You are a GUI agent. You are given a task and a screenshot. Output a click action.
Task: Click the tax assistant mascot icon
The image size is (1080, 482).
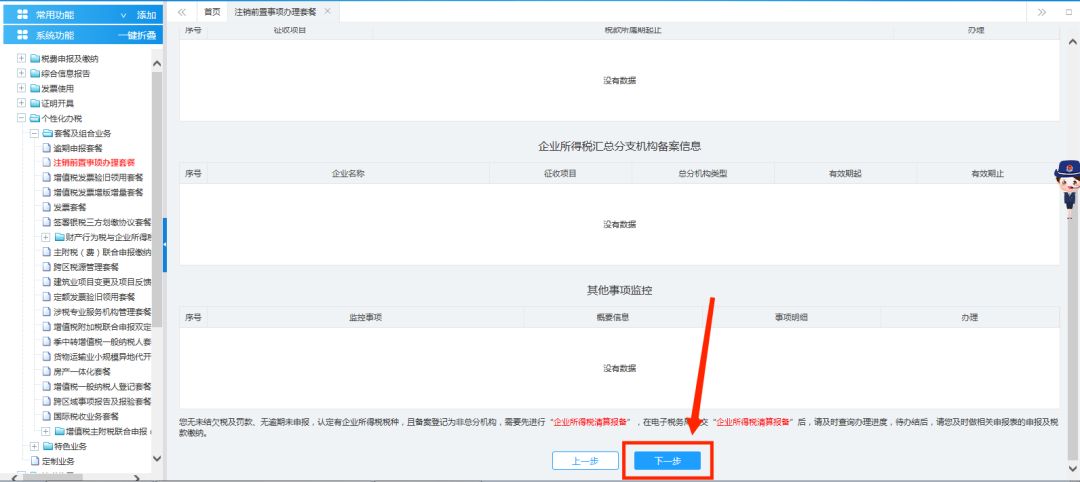pos(1067,188)
